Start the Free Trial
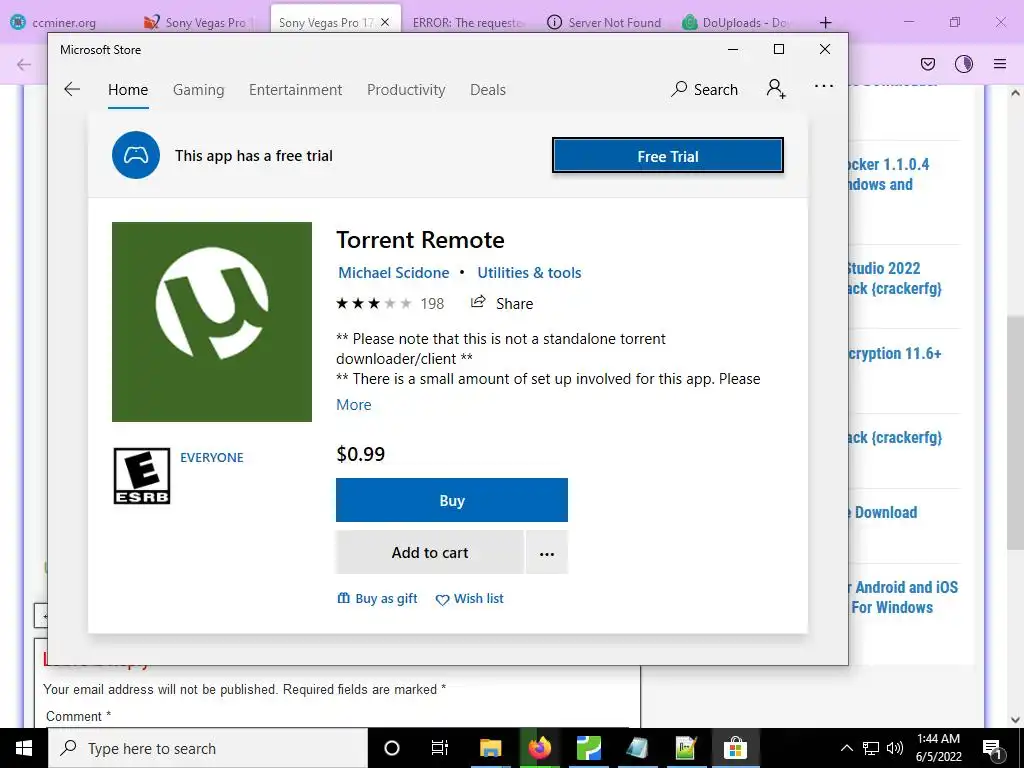 tap(667, 156)
